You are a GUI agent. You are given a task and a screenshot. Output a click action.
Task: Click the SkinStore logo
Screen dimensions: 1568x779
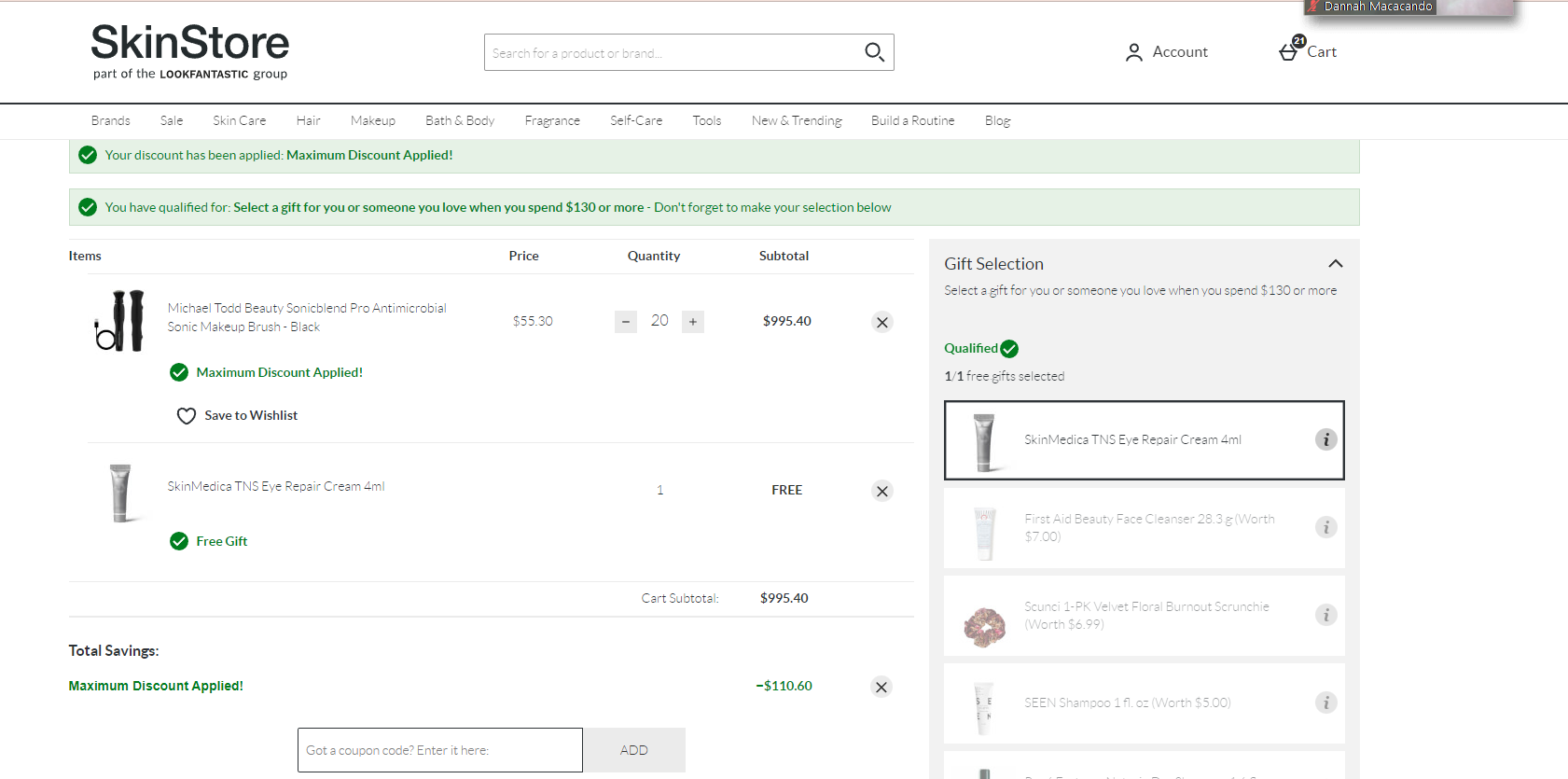tap(190, 51)
